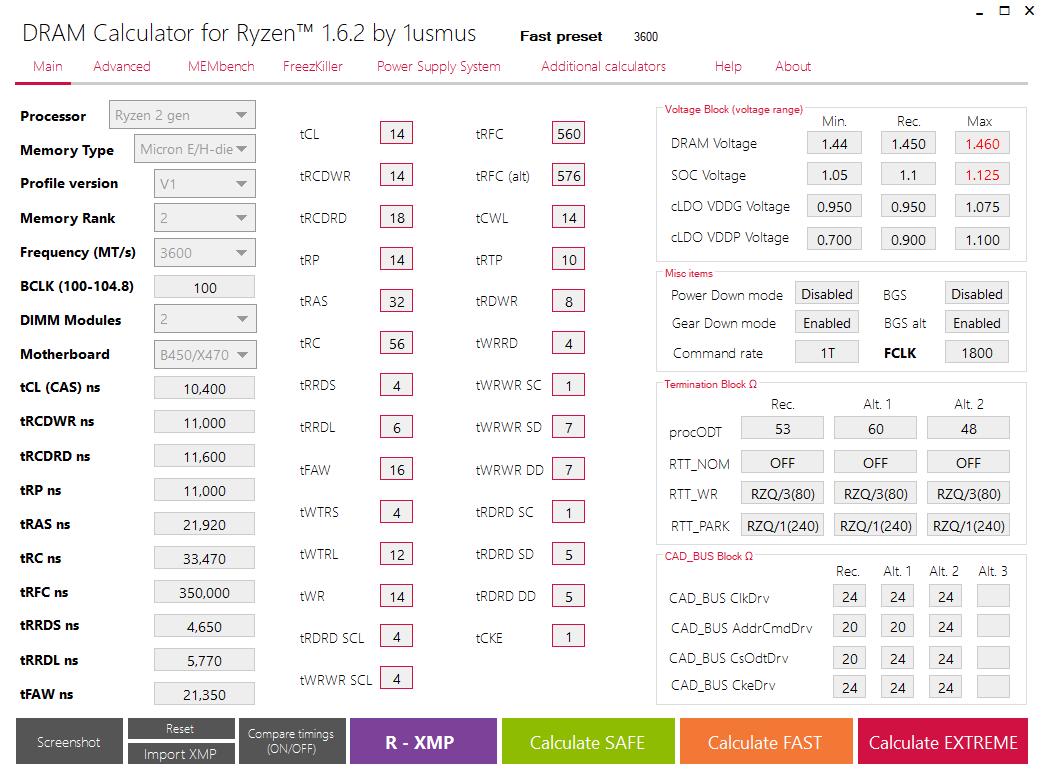Screen dimensions: 1041x781
Task: Click the BGS Disabled field
Action: pyautogui.click(x=977, y=294)
